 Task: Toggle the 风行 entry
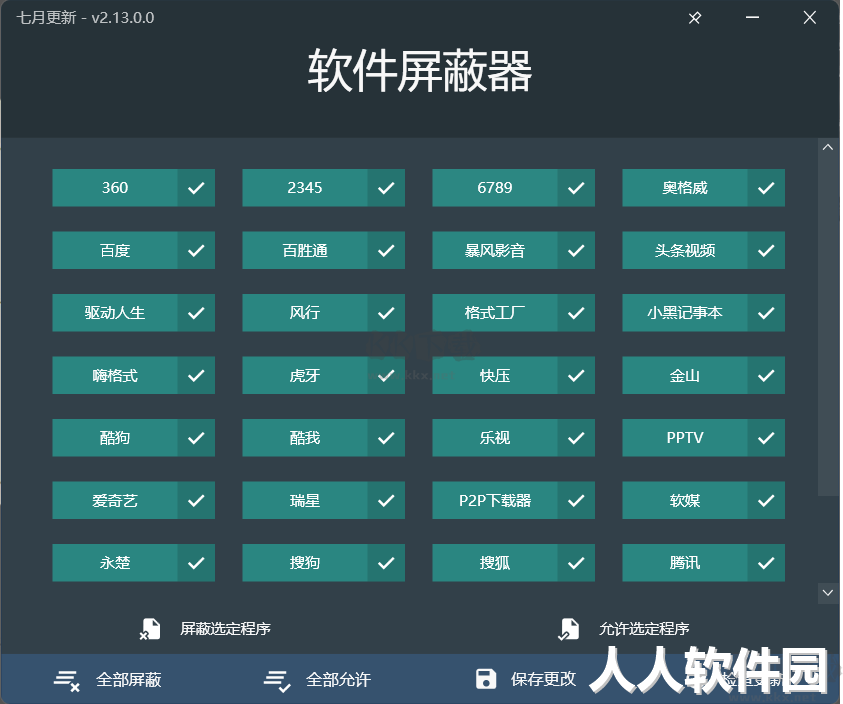[x=324, y=313]
